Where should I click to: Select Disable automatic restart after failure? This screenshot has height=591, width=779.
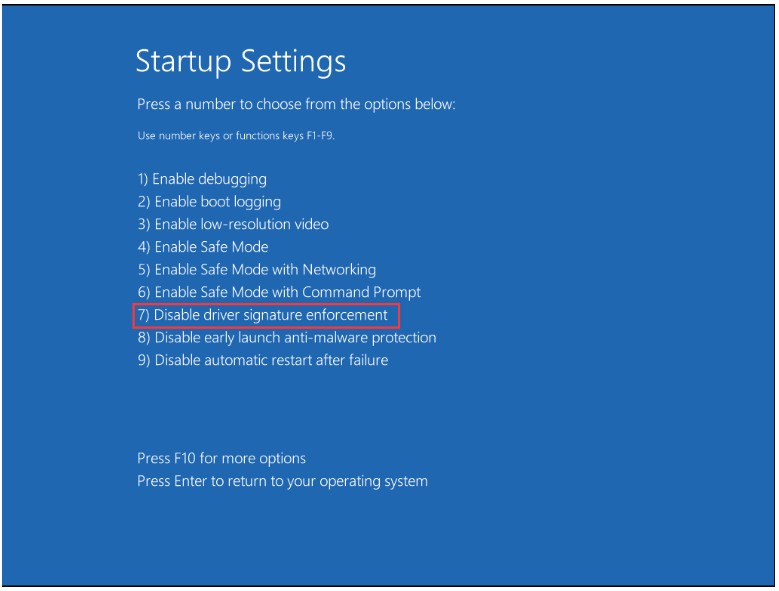pyautogui.click(x=263, y=360)
